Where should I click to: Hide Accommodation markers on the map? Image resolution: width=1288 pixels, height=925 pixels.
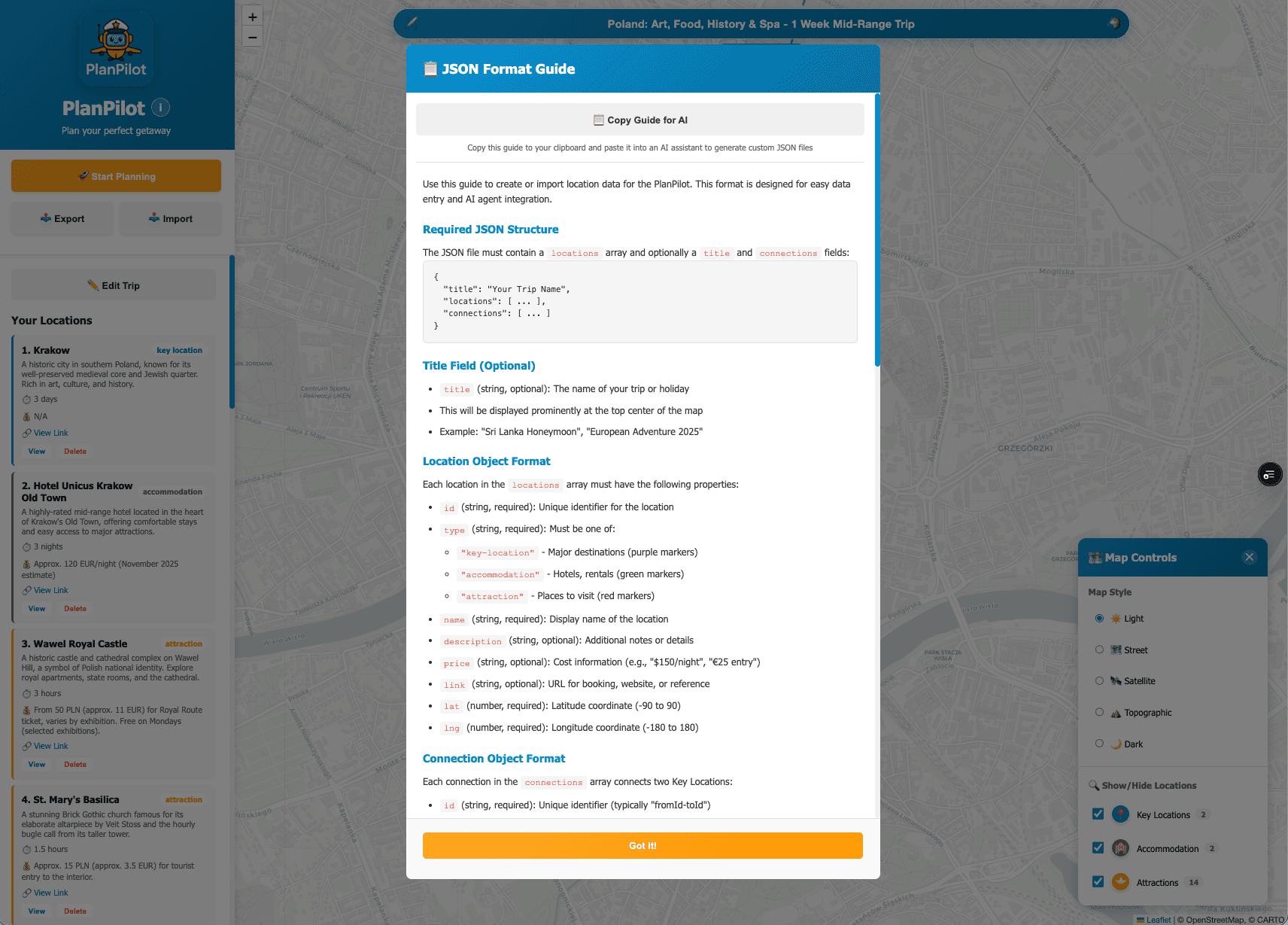click(1098, 848)
